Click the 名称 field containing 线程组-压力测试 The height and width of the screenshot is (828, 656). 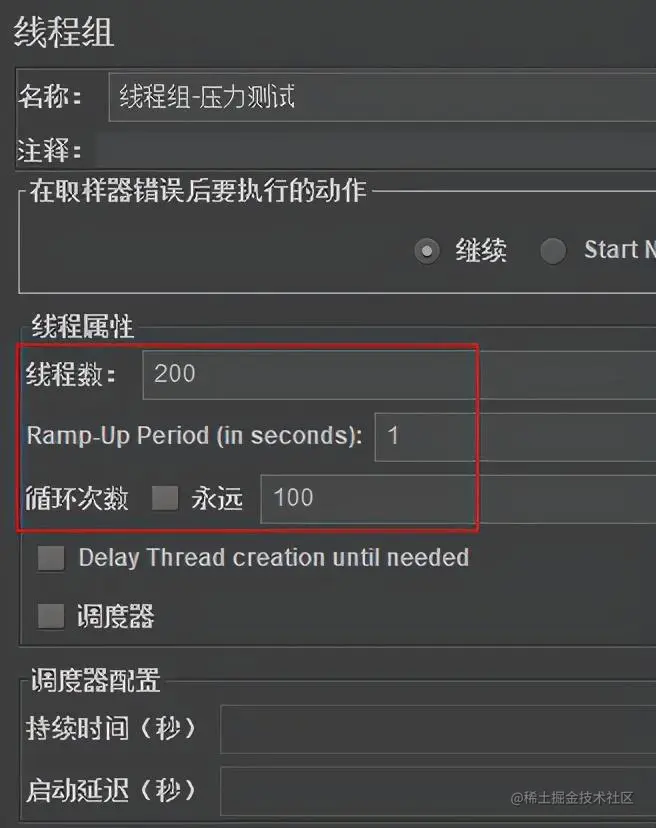tap(382, 97)
